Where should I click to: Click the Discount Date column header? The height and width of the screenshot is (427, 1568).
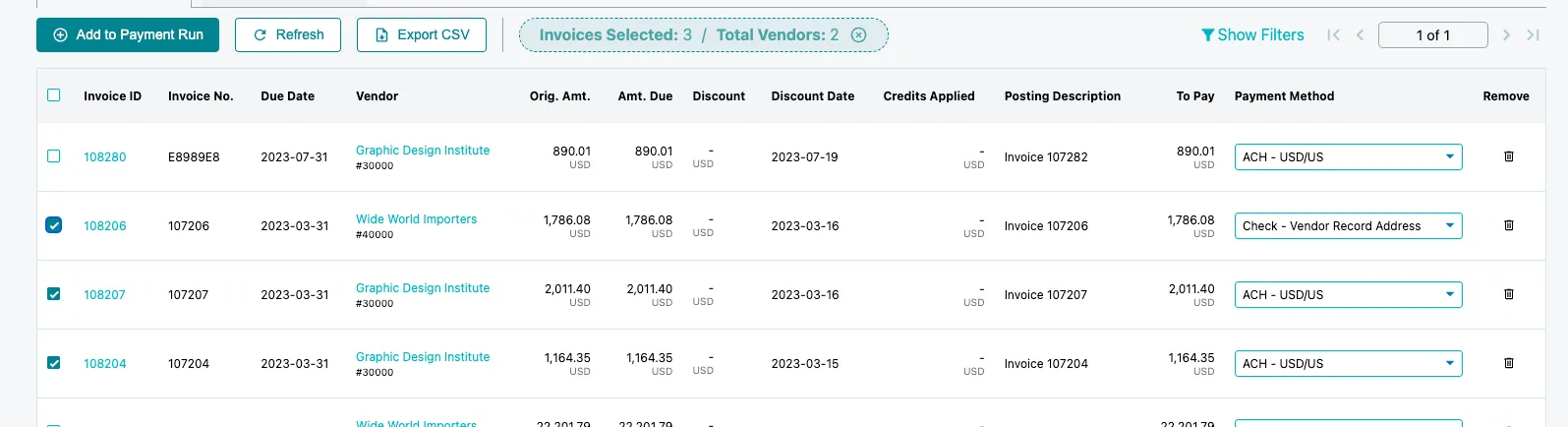tap(812, 95)
